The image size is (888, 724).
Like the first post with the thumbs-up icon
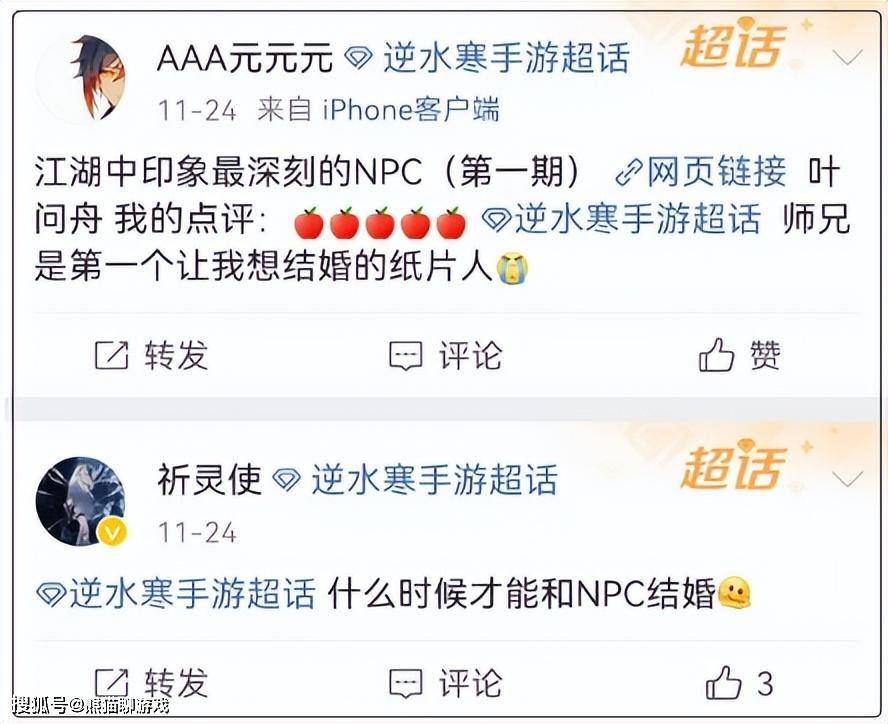pyautogui.click(x=716, y=355)
